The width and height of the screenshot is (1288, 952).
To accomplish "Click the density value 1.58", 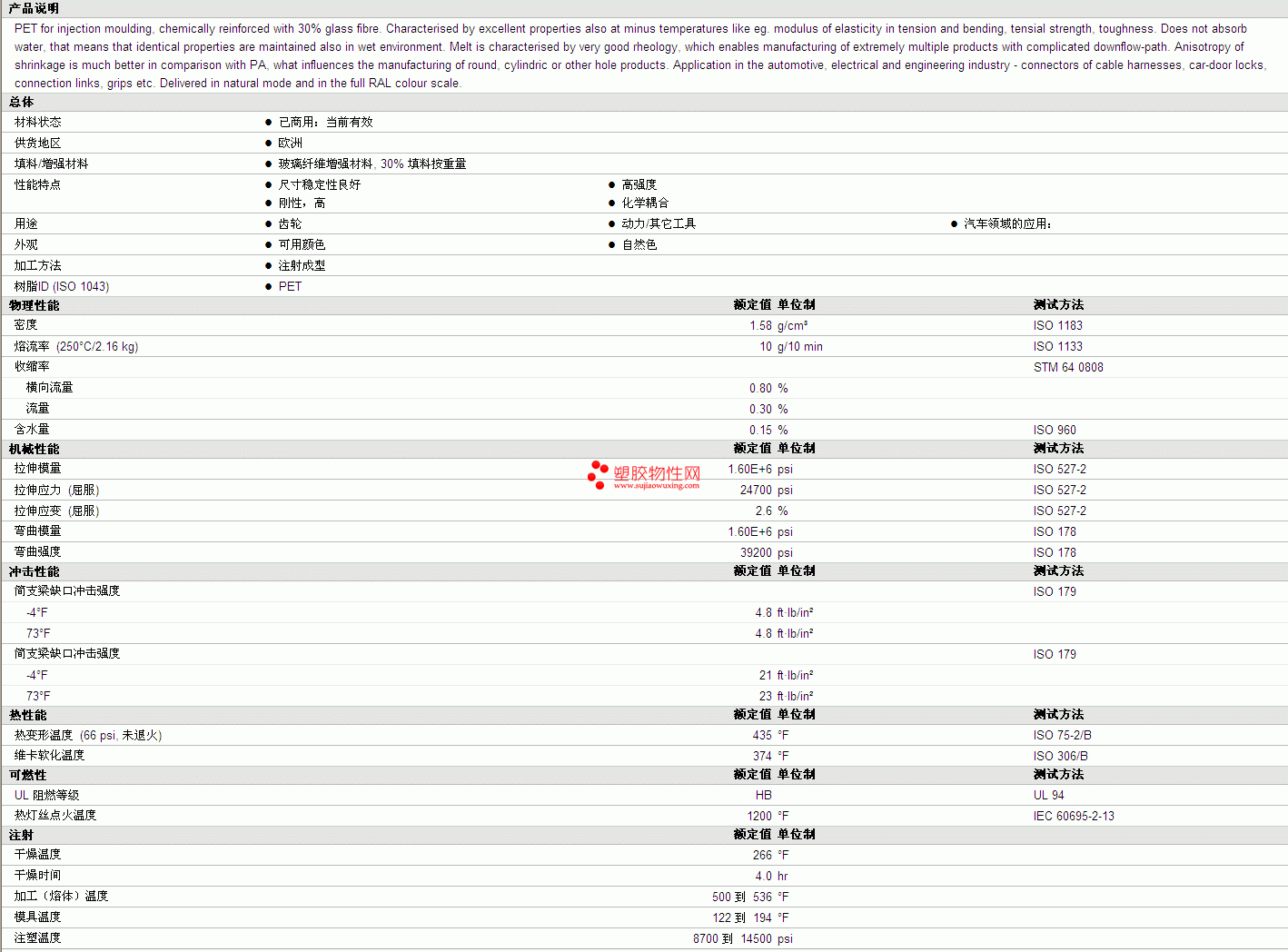I will [760, 325].
